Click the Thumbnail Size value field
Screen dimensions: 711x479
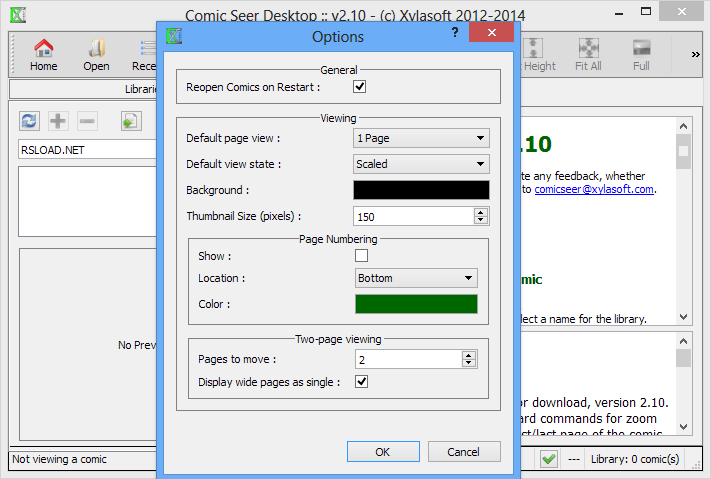414,216
